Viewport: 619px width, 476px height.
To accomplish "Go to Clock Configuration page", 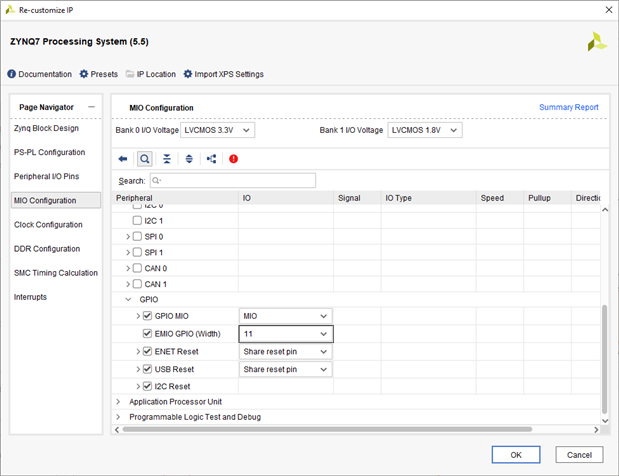I will click(x=48, y=225).
